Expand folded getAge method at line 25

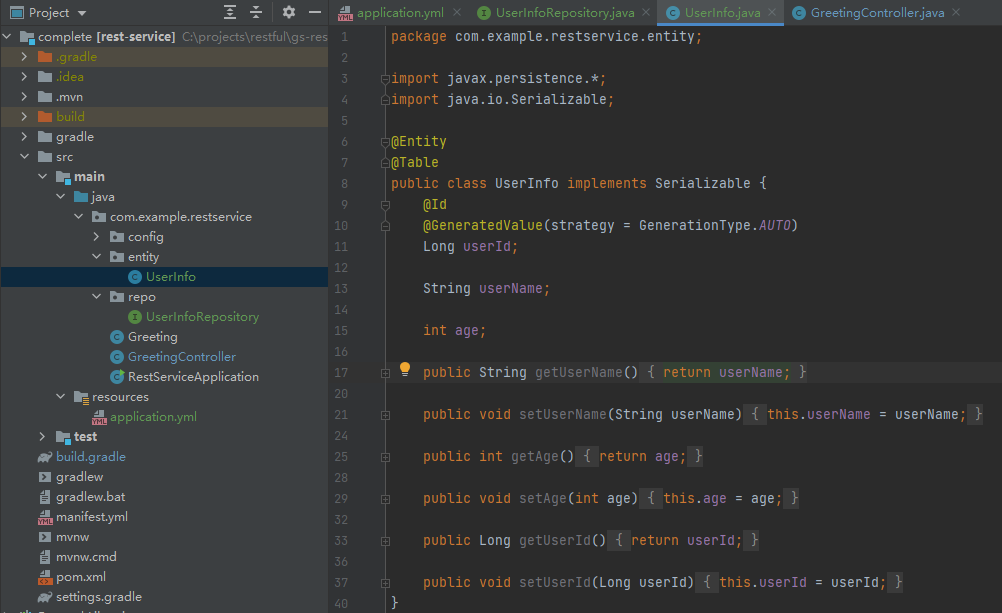[x=385, y=458]
